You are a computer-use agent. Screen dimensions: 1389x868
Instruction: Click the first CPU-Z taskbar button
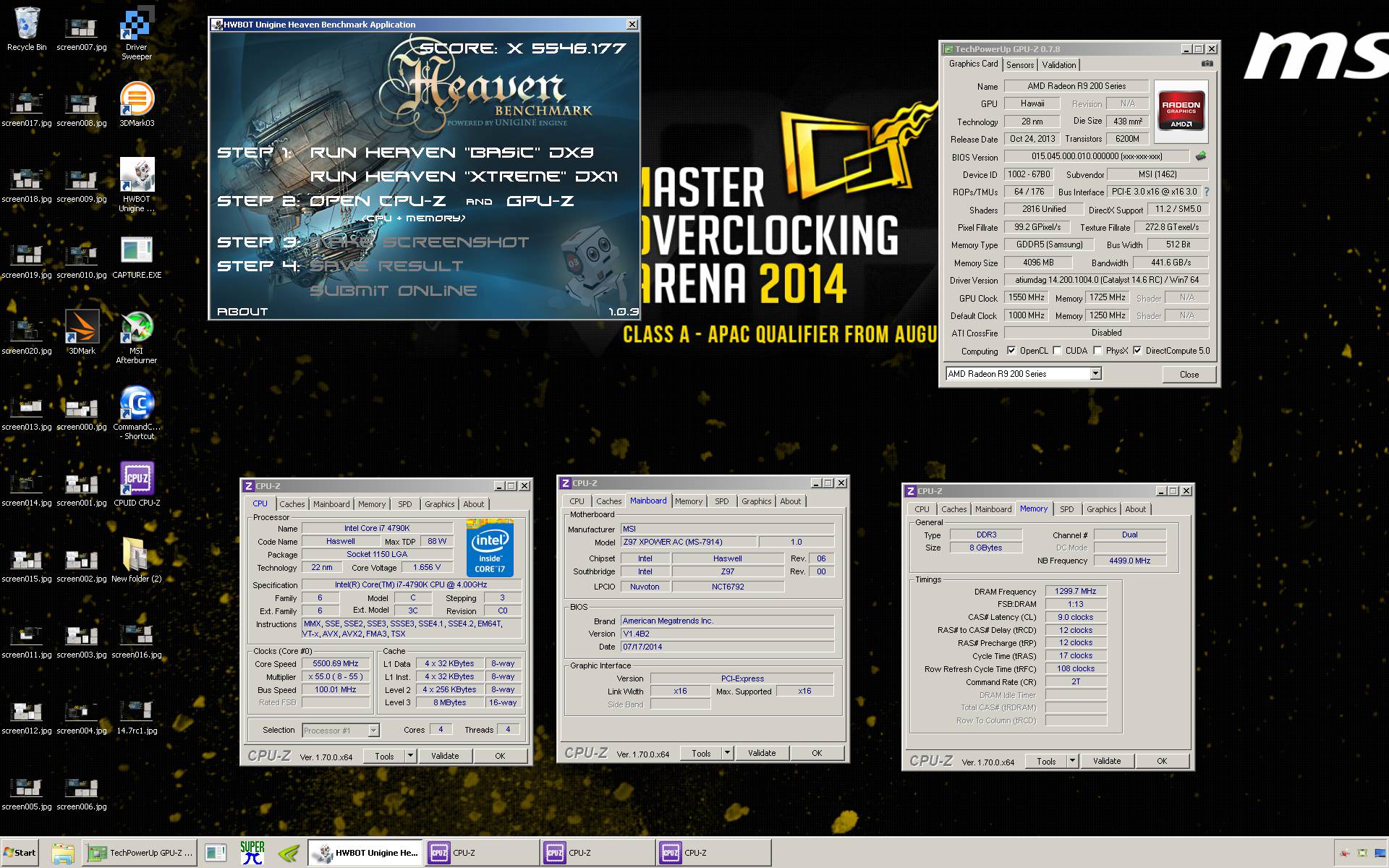point(482,853)
